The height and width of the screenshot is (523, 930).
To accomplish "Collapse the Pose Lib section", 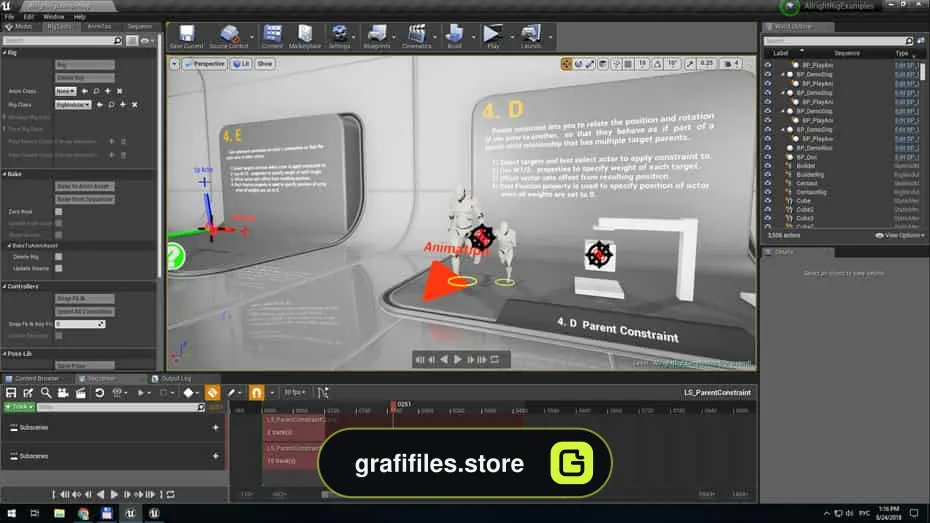I will tap(4, 354).
